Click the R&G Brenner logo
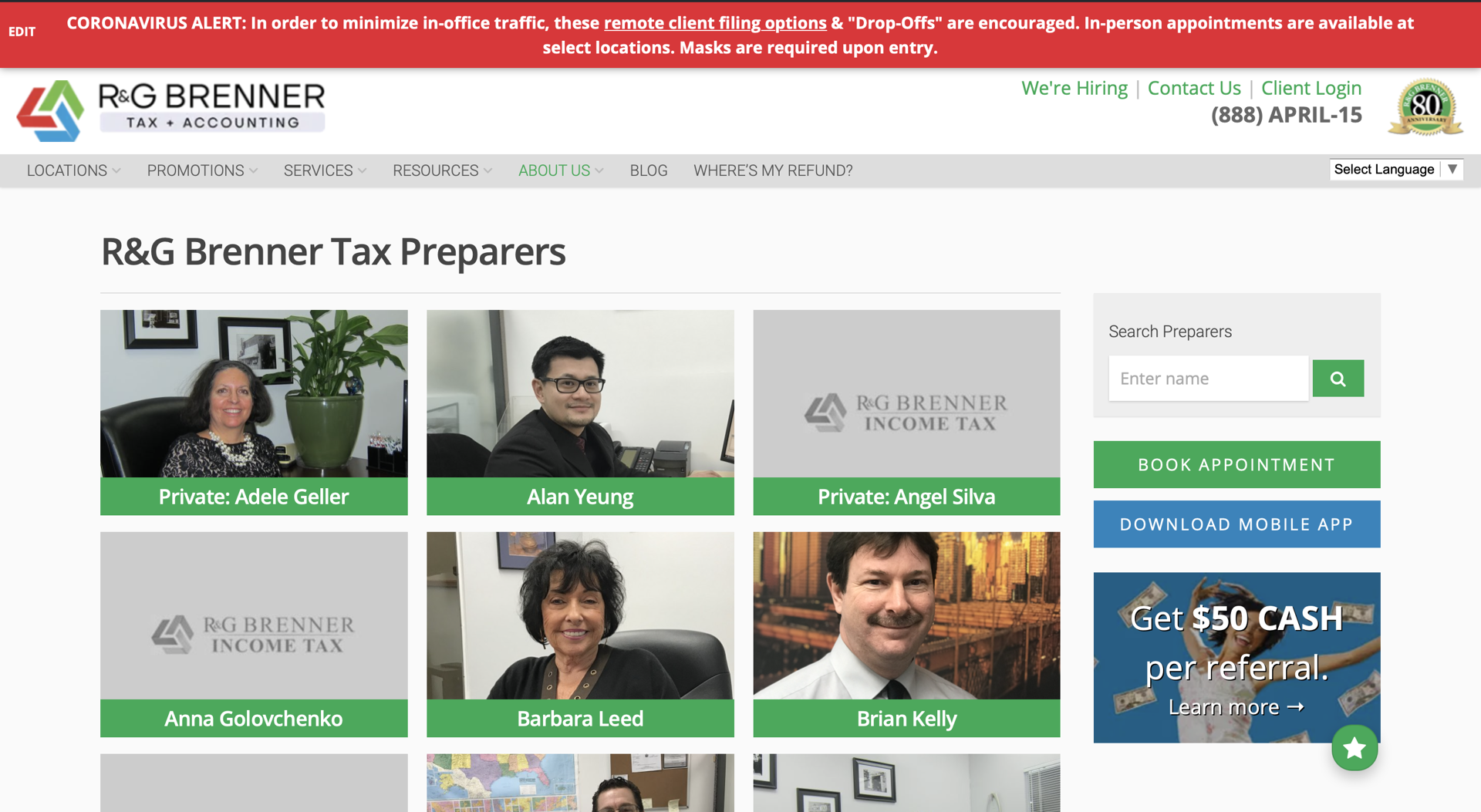This screenshot has width=1481, height=812. (x=171, y=110)
